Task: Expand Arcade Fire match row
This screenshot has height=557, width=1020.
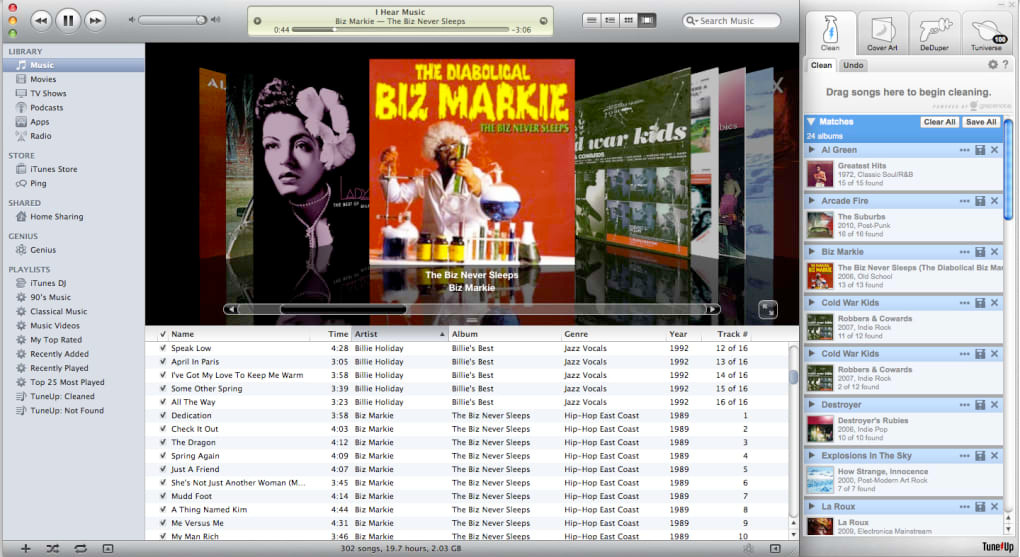Action: click(x=812, y=200)
